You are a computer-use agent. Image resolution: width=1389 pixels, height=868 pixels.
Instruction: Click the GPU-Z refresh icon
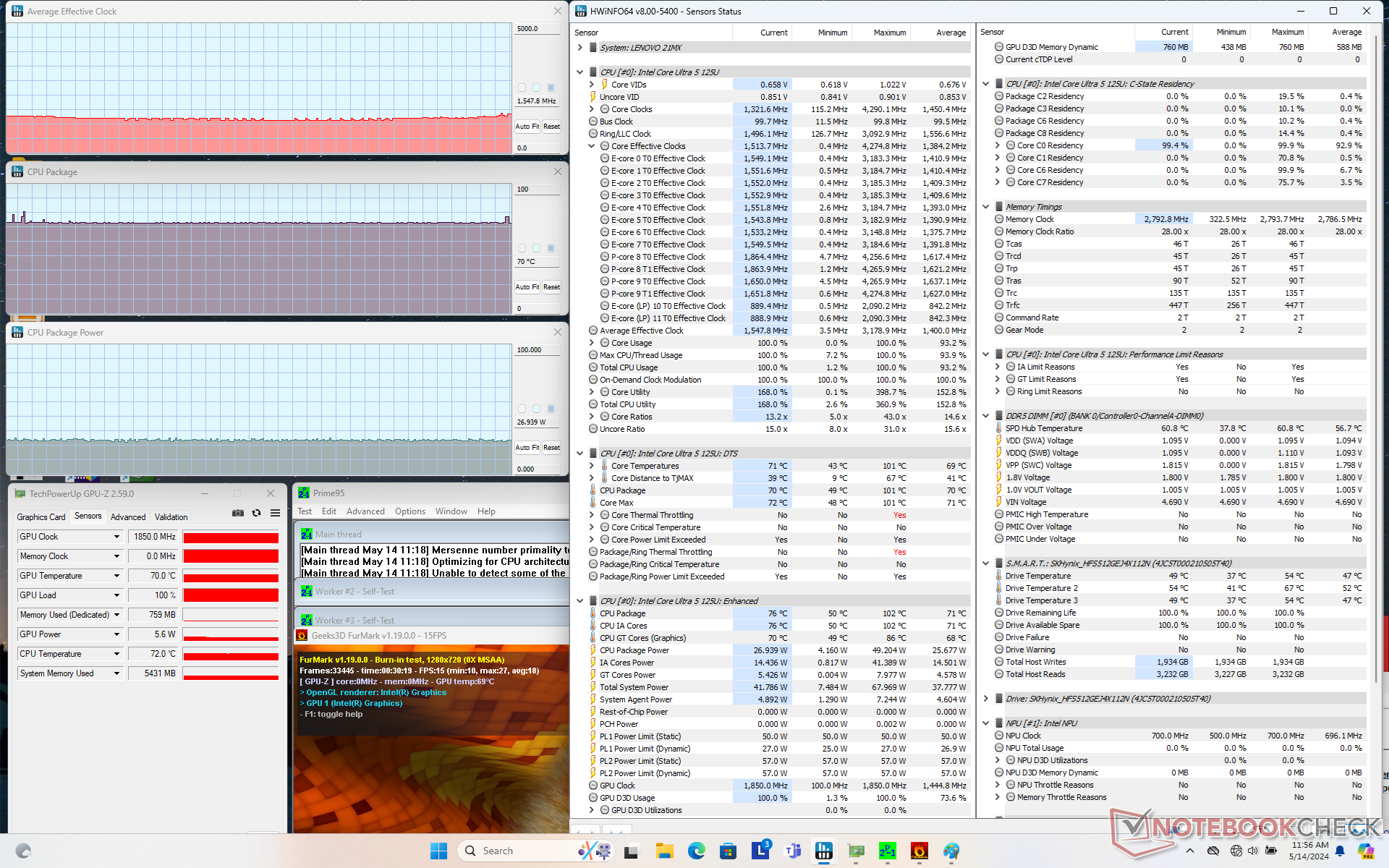(x=256, y=513)
